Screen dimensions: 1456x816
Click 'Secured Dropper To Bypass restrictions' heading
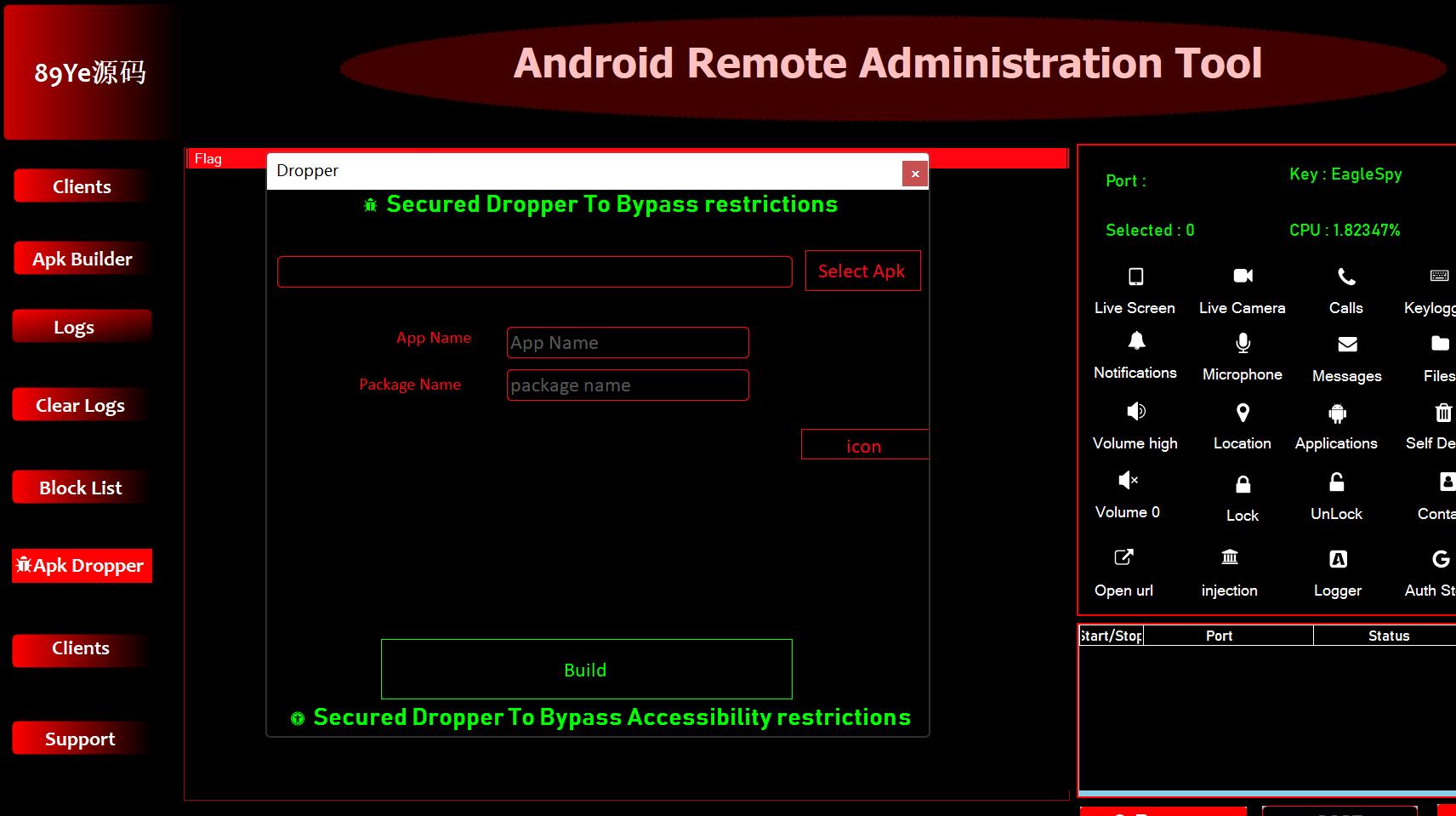[x=611, y=204]
